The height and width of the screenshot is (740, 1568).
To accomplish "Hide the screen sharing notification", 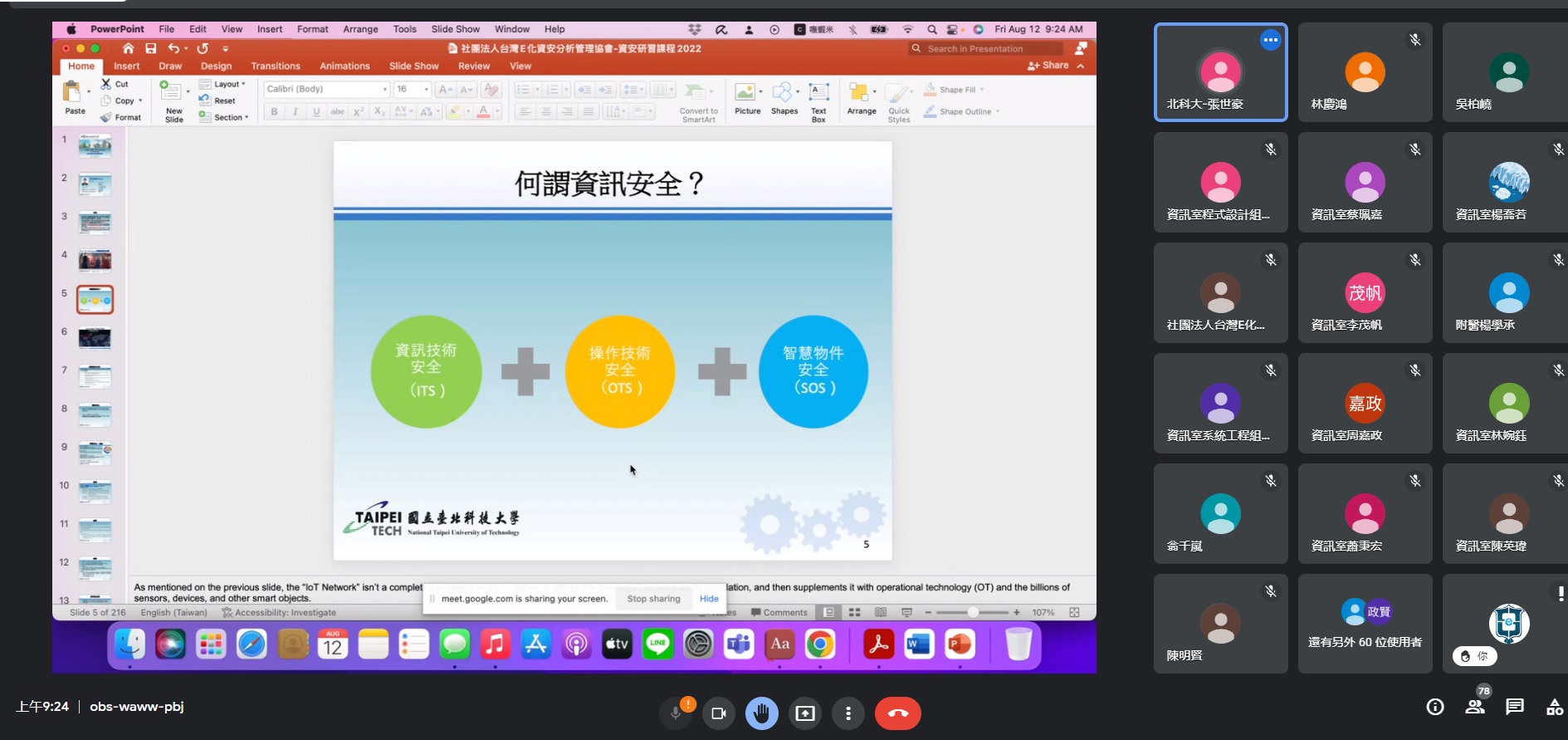I will pos(709,599).
